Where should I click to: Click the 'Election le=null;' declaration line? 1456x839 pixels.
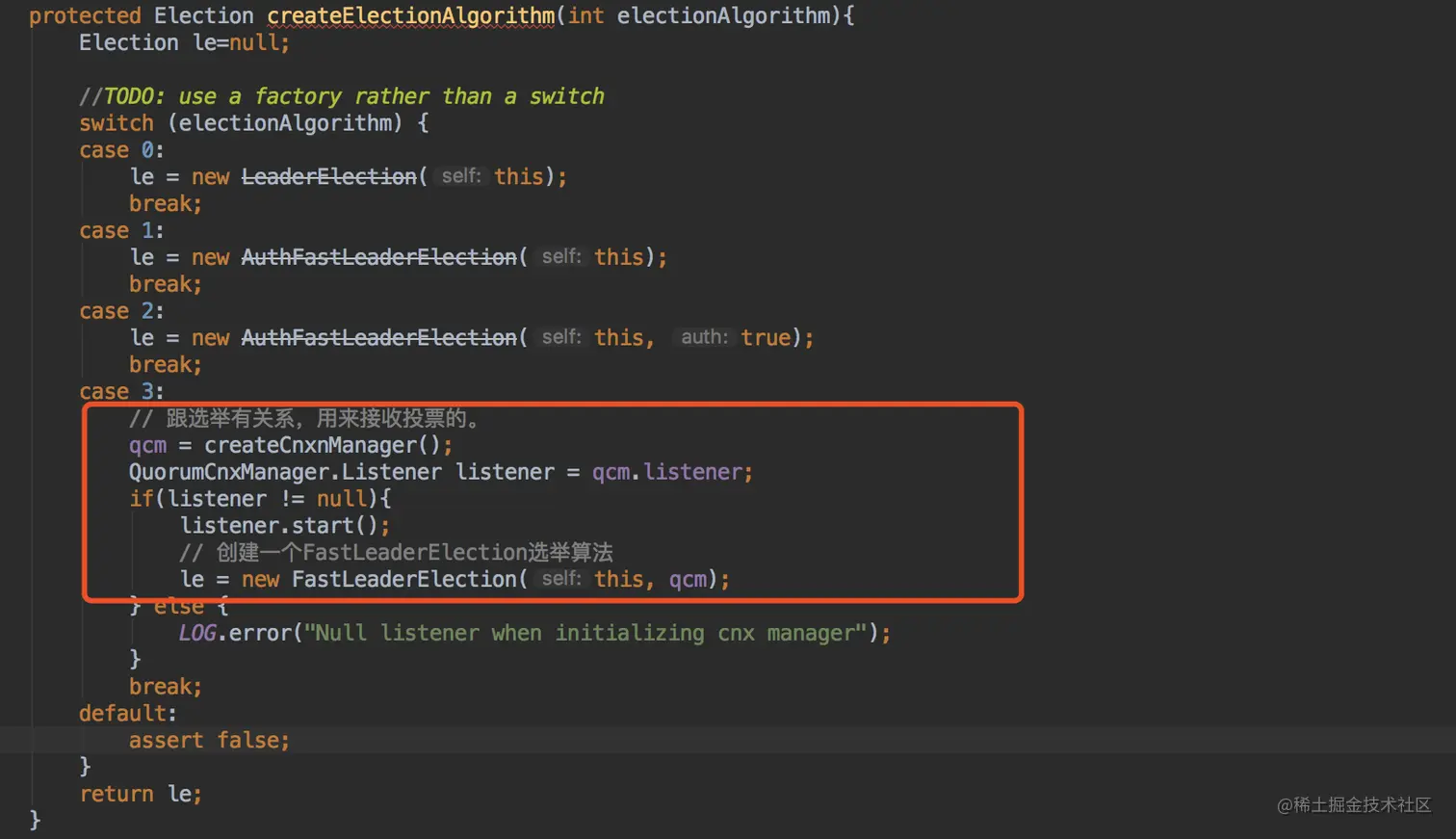[184, 43]
